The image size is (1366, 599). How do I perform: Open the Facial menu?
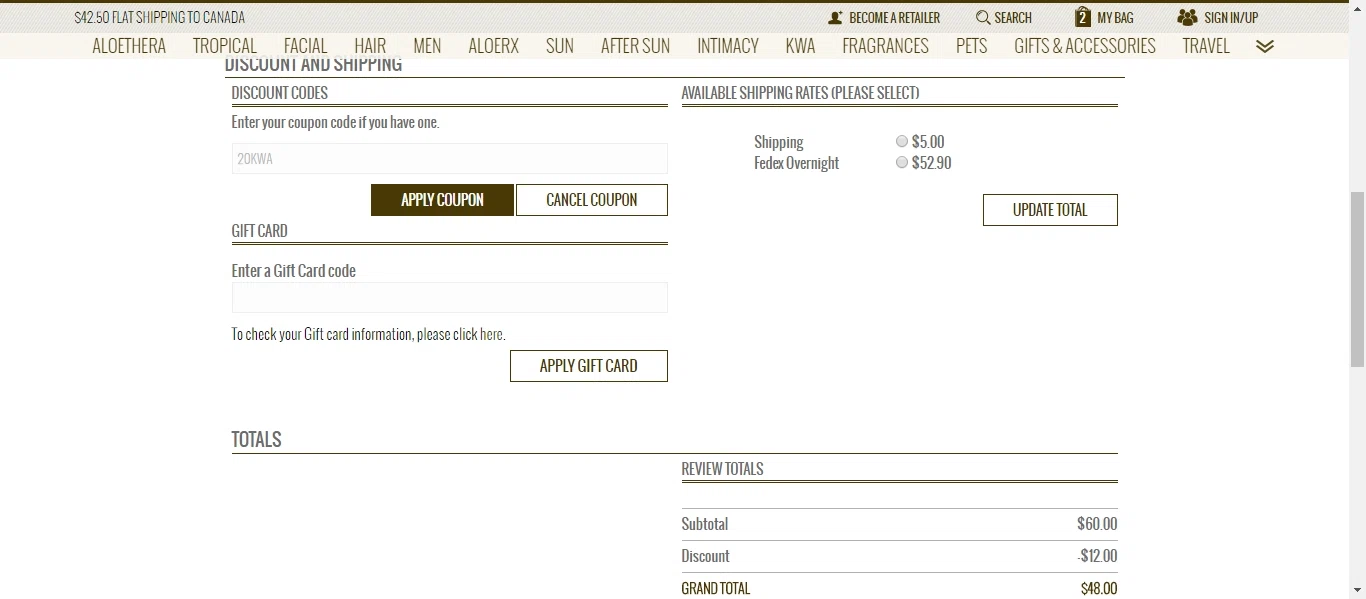(305, 46)
